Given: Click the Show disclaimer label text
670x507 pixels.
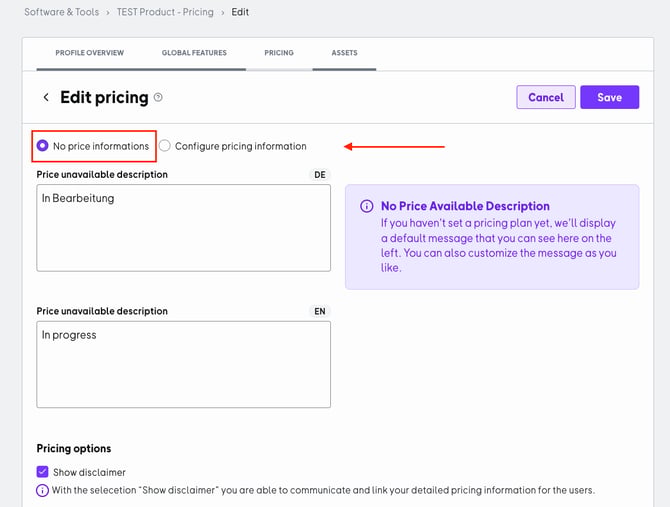Looking at the screenshot, I should 89,472.
